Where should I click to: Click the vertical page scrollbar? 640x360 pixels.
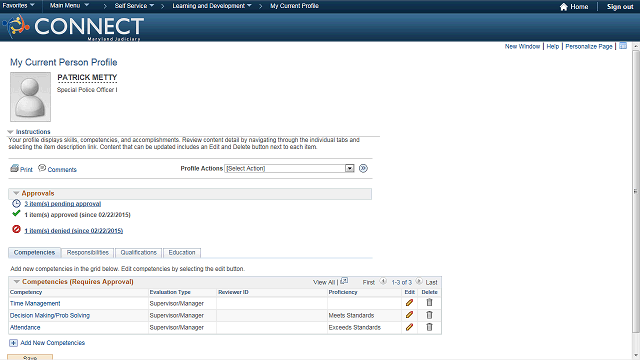636,191
